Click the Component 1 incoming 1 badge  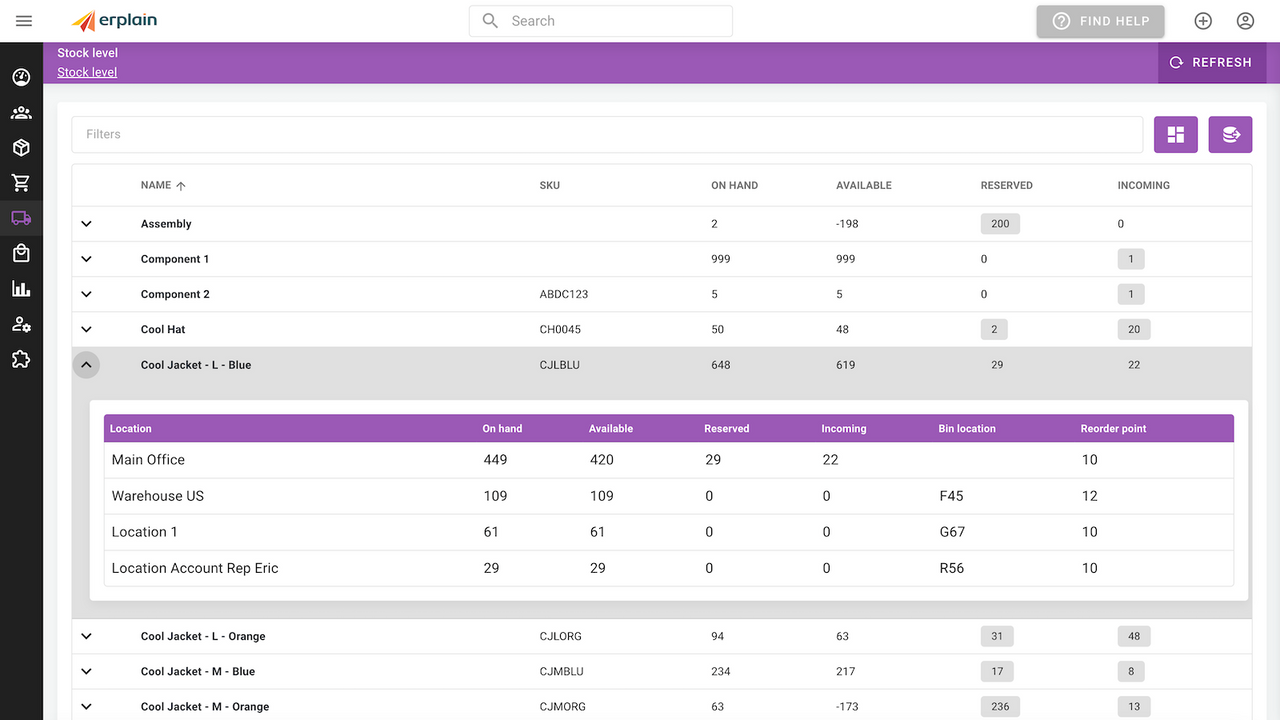(1131, 259)
